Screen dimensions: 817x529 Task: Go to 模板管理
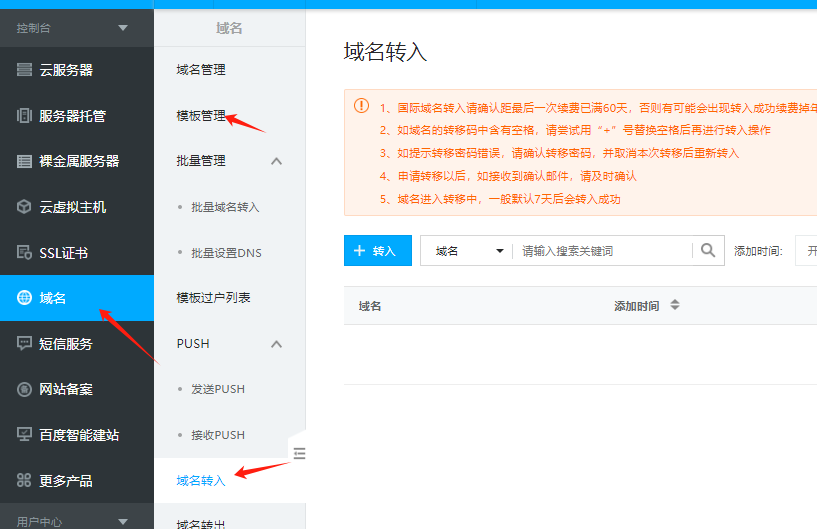tap(201, 116)
